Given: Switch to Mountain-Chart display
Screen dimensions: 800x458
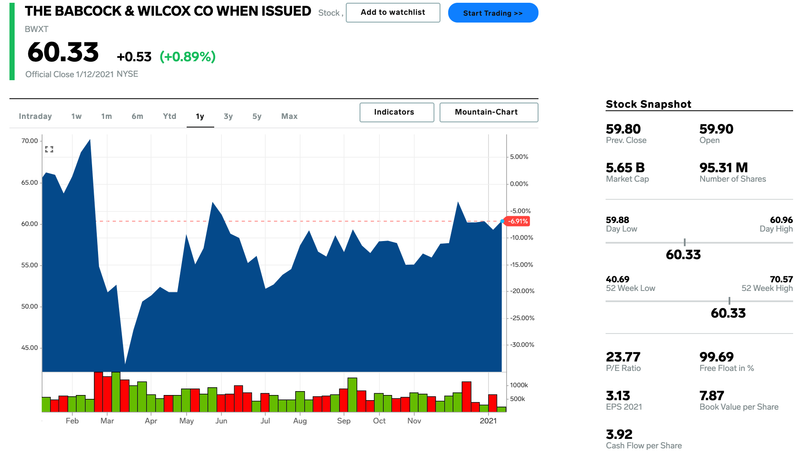Looking at the screenshot, I should [x=489, y=112].
